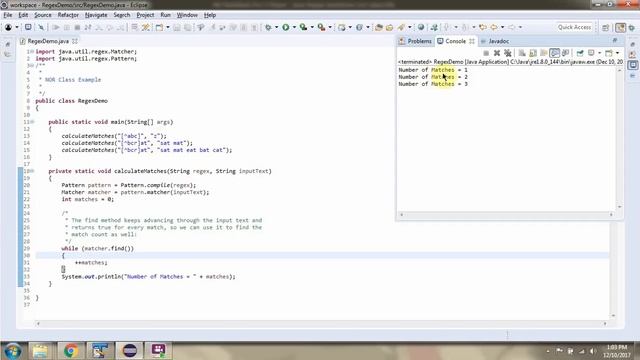
Task: Click the Debug bug icon in toolbar
Action: [268, 27]
